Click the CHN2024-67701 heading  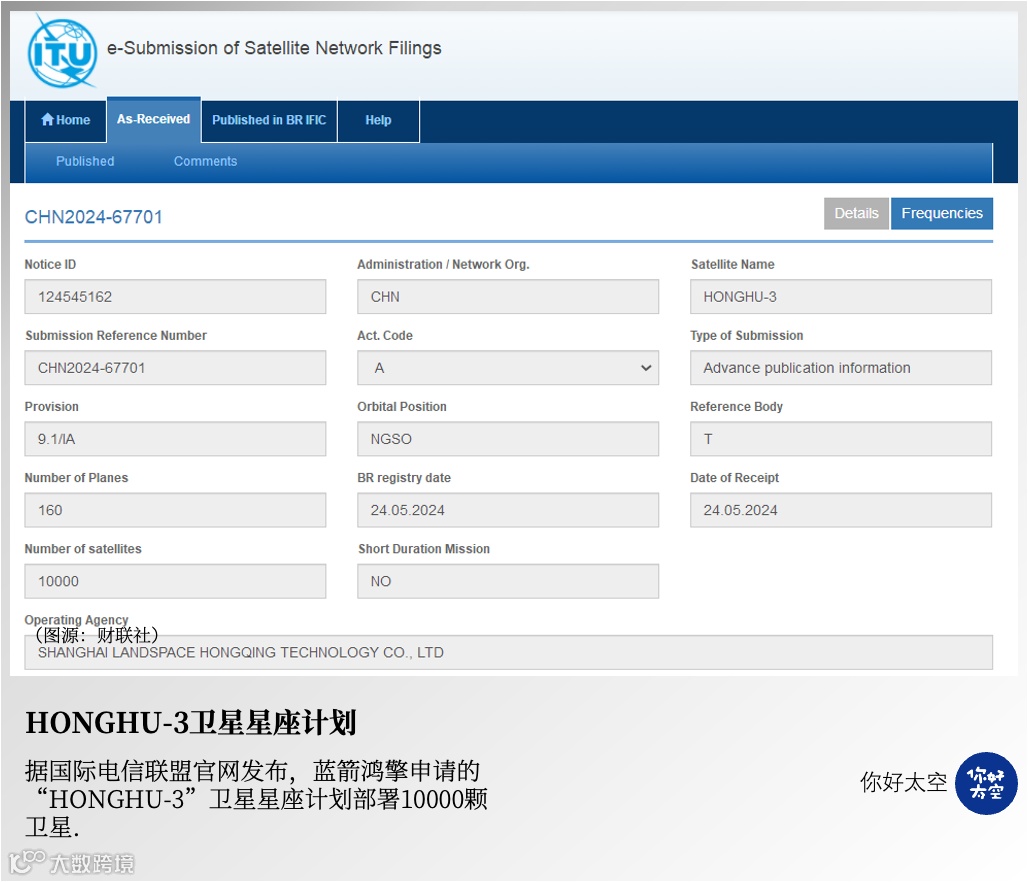94,217
